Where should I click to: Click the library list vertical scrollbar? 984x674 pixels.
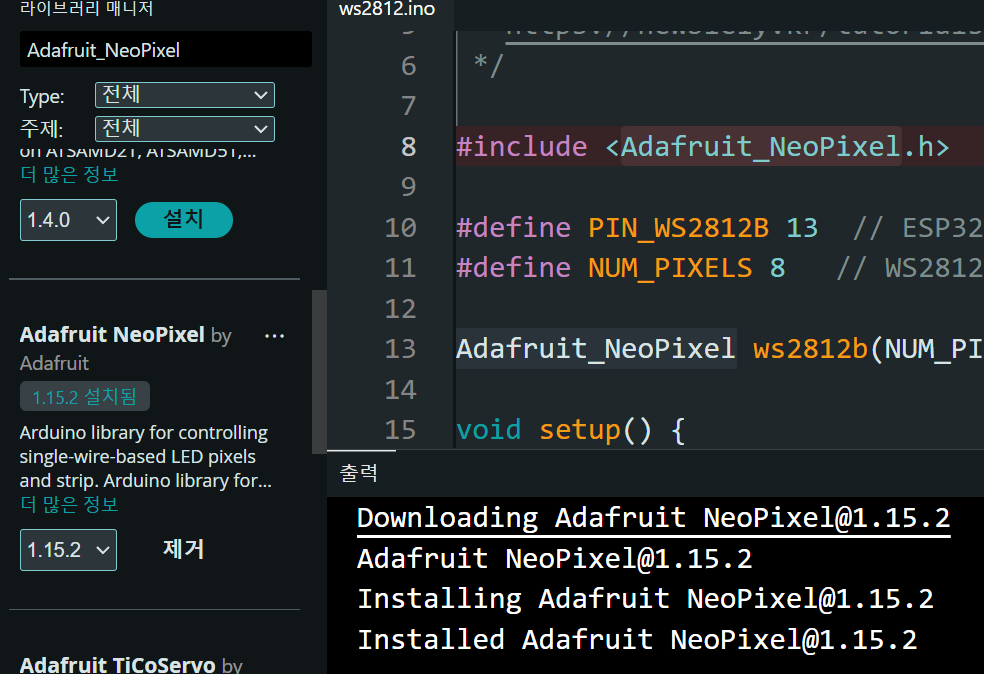point(319,372)
